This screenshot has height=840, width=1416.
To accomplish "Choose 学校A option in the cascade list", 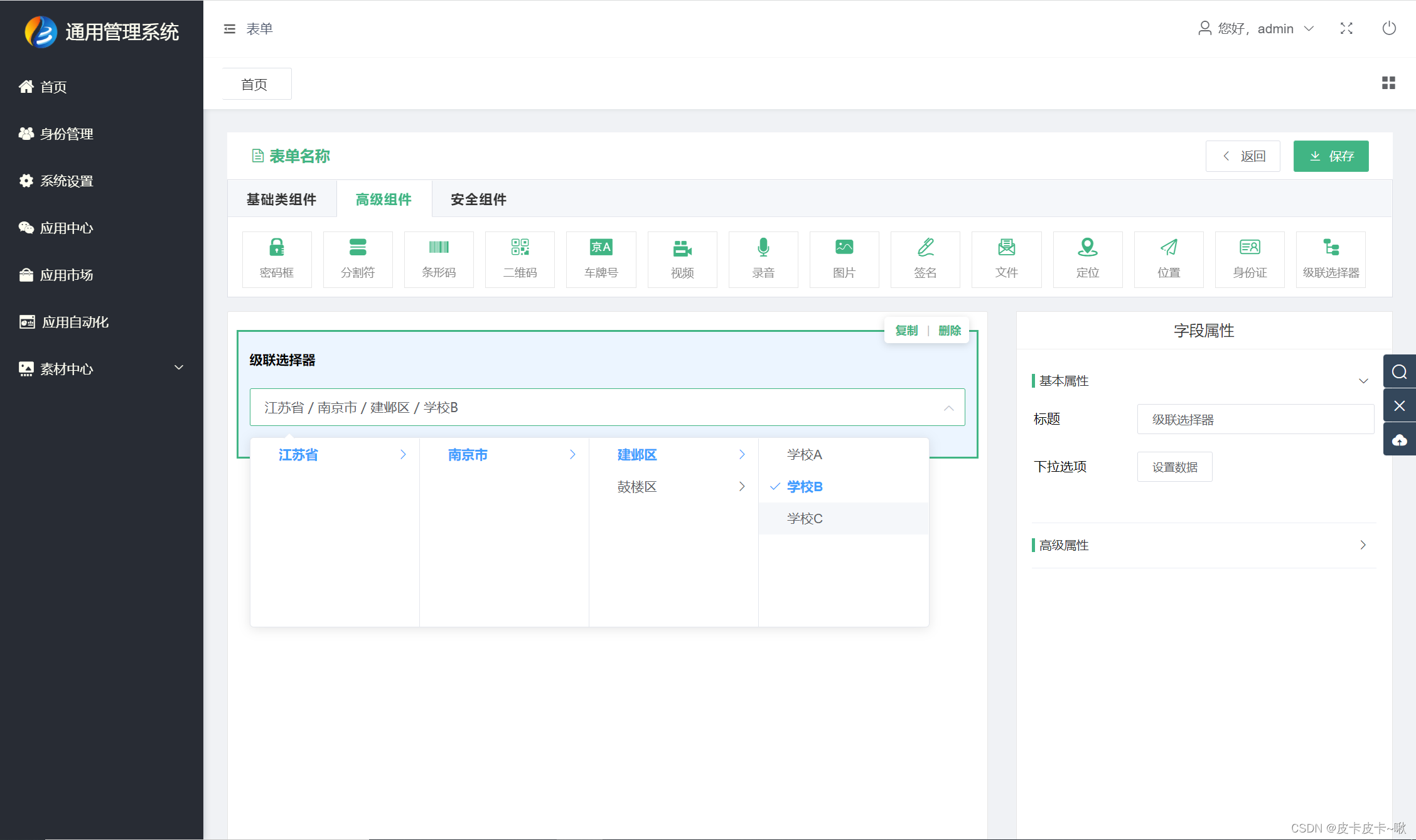I will [x=805, y=455].
